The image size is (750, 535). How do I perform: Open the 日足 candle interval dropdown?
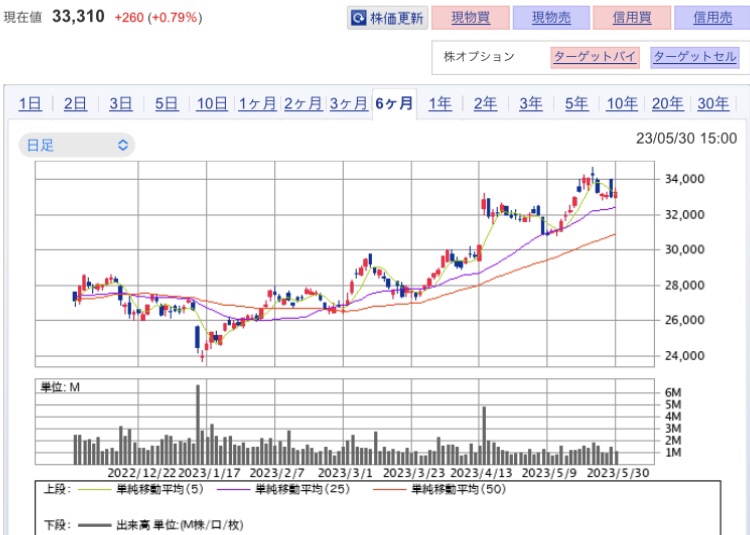coord(77,145)
